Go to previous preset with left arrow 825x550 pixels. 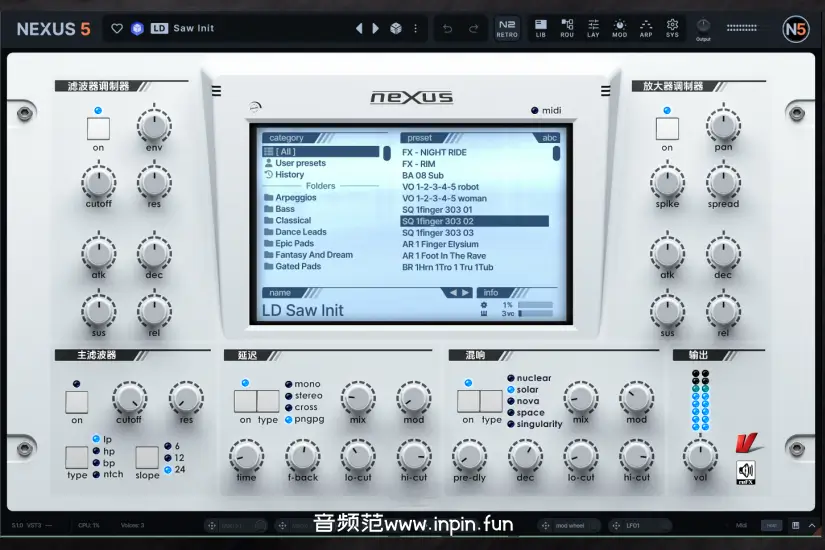tap(359, 28)
